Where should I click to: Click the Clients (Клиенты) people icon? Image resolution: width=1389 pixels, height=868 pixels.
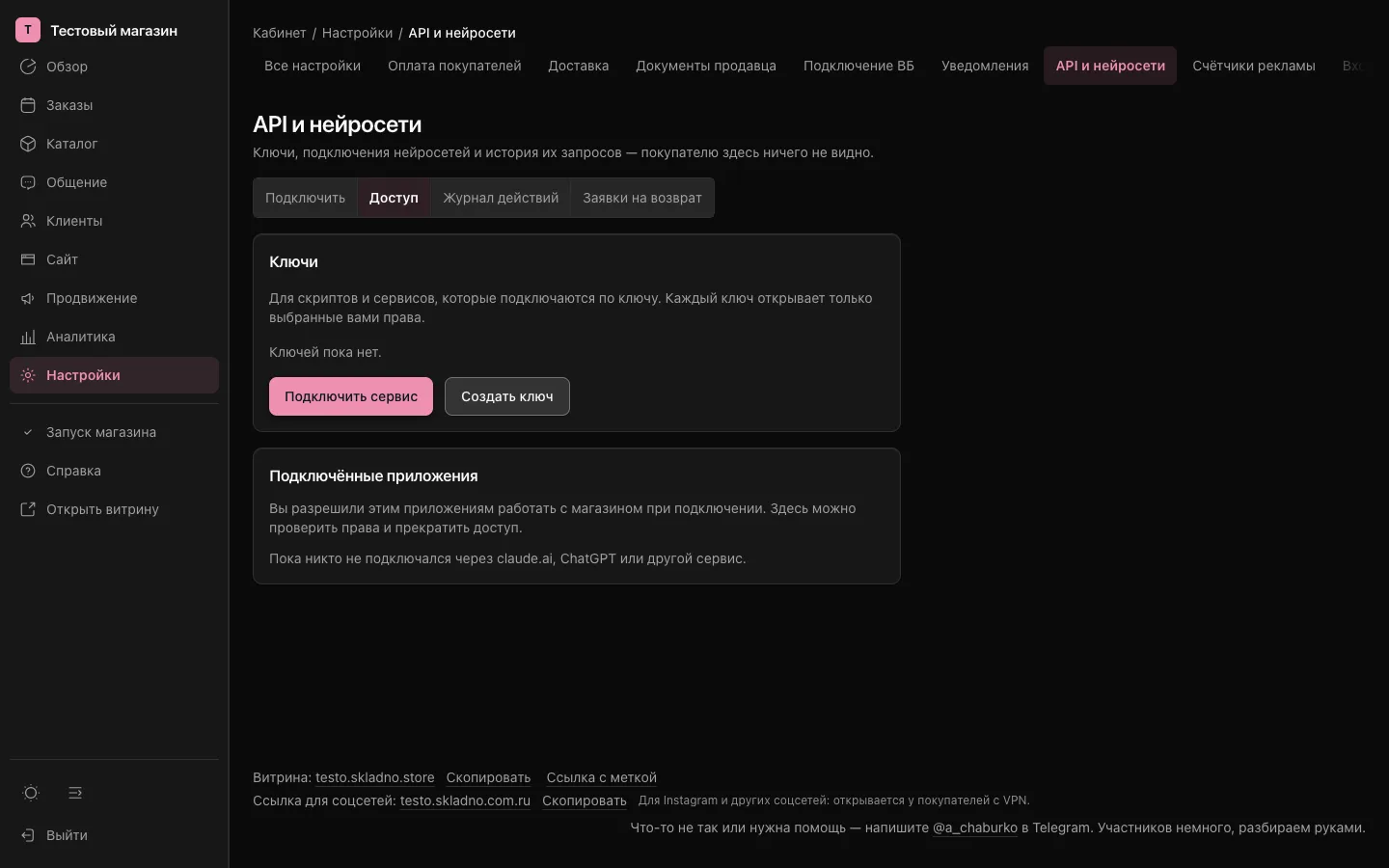coord(28,221)
